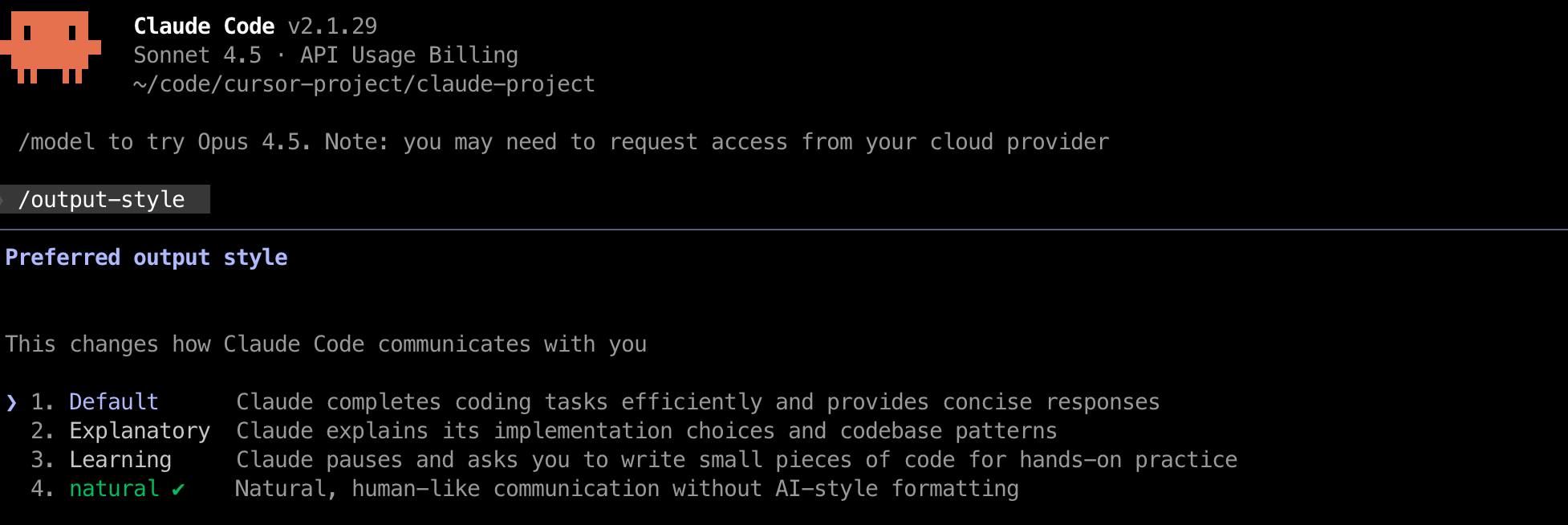Click the selection arrow beside Default

[x=11, y=402]
